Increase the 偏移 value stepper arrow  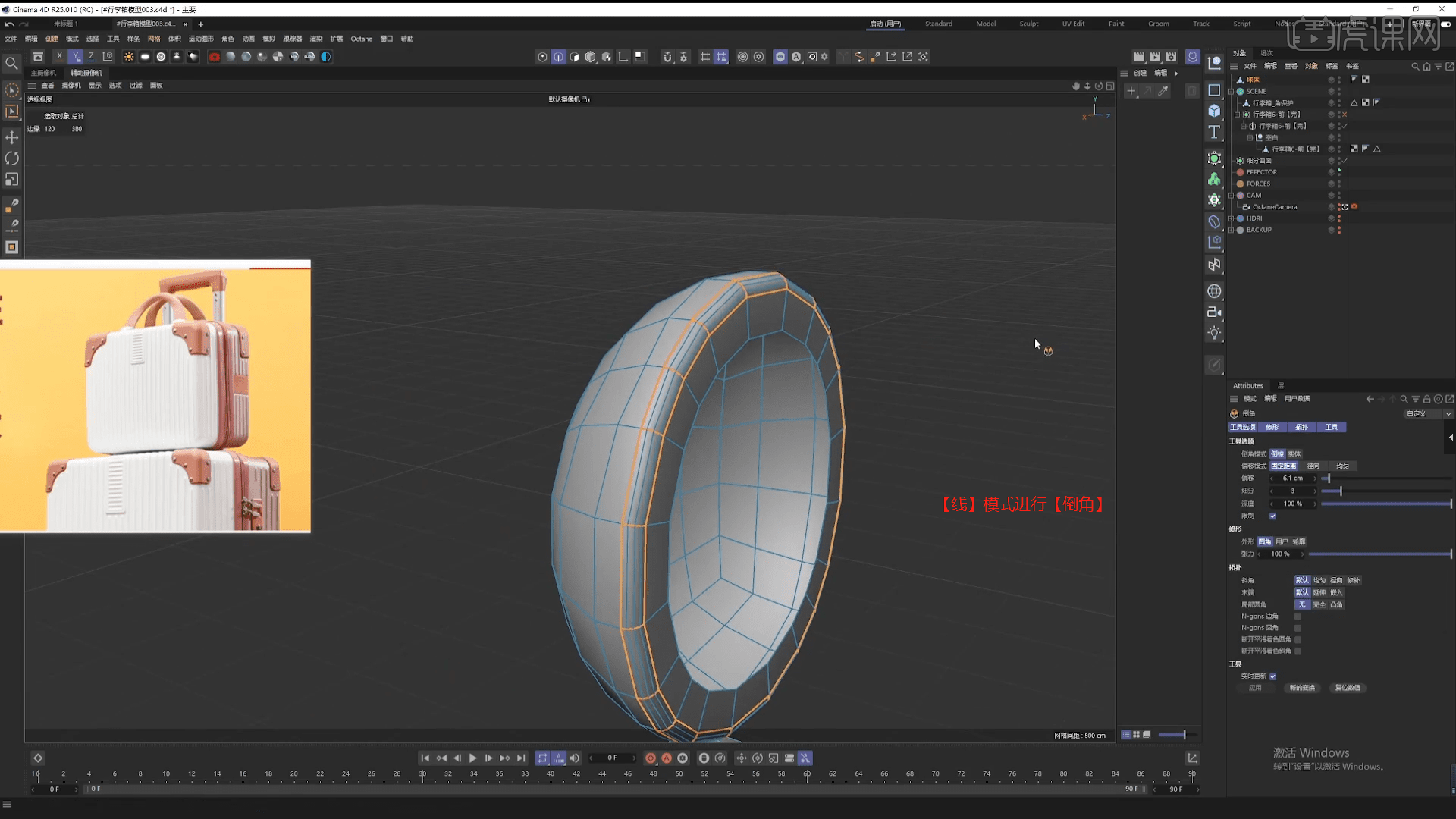point(1315,479)
